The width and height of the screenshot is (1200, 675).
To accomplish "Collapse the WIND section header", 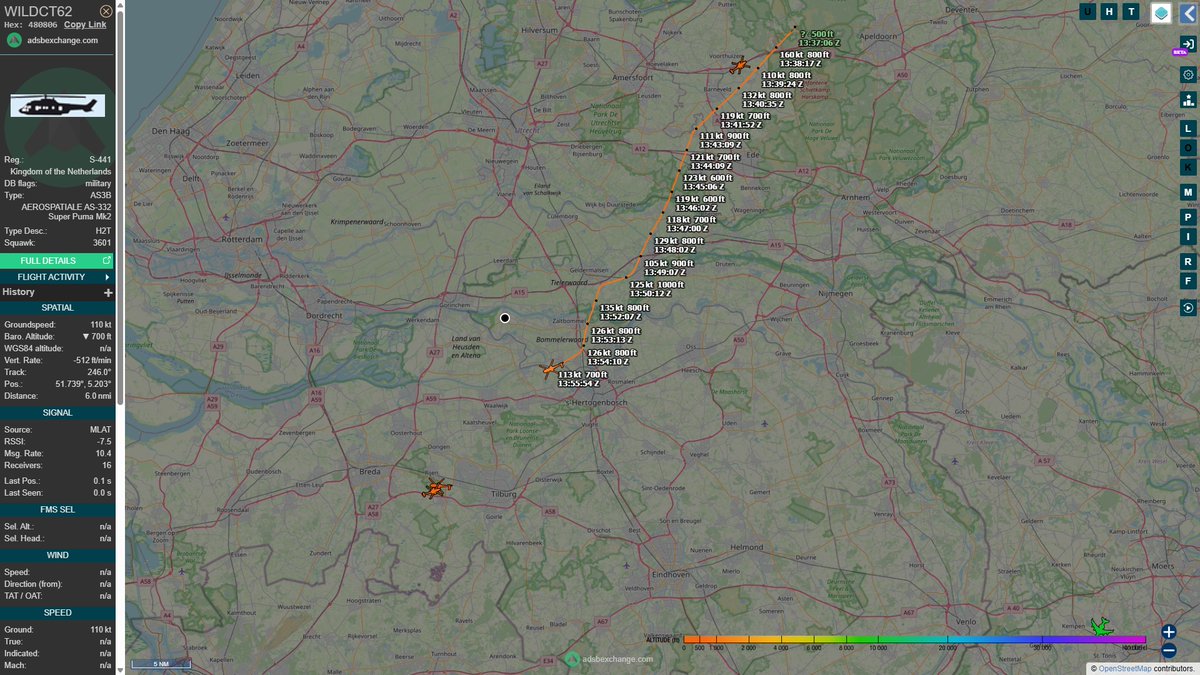I will (x=57, y=555).
